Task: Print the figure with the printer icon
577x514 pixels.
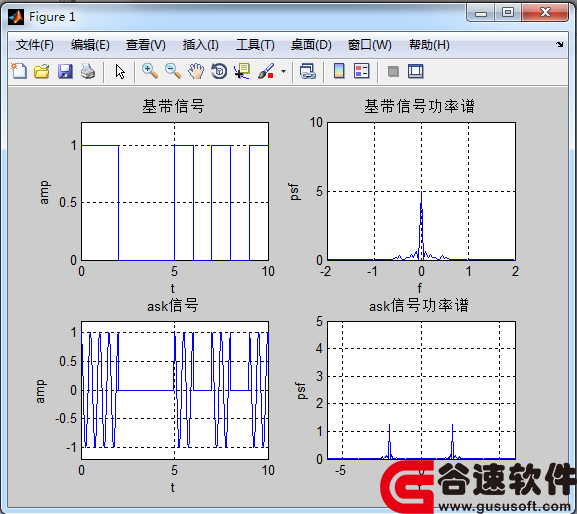Action: (x=88, y=71)
